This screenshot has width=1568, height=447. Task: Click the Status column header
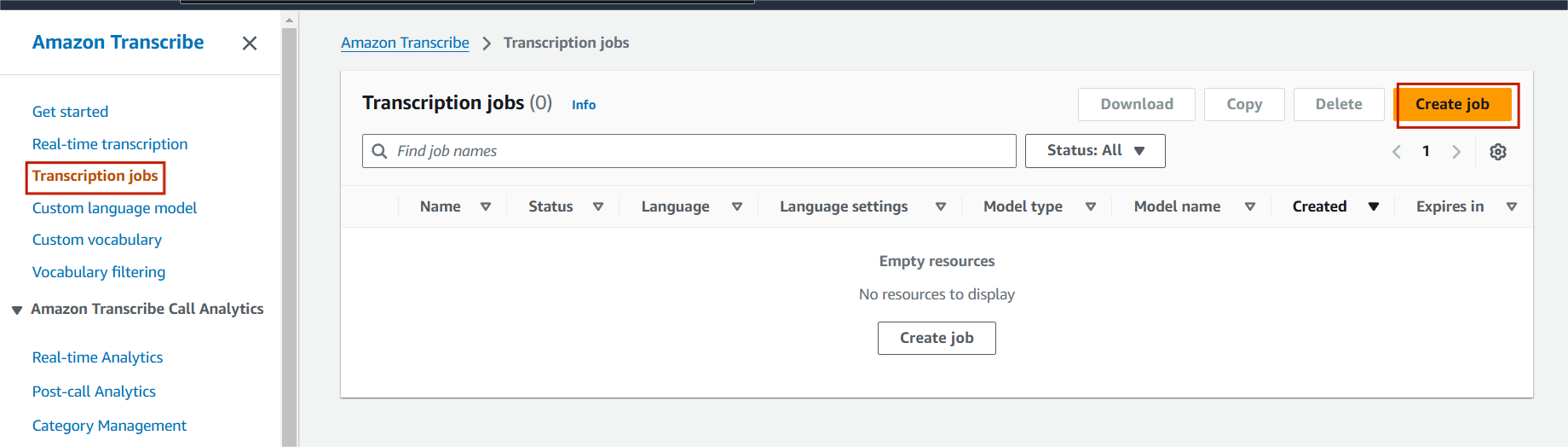[x=551, y=206]
